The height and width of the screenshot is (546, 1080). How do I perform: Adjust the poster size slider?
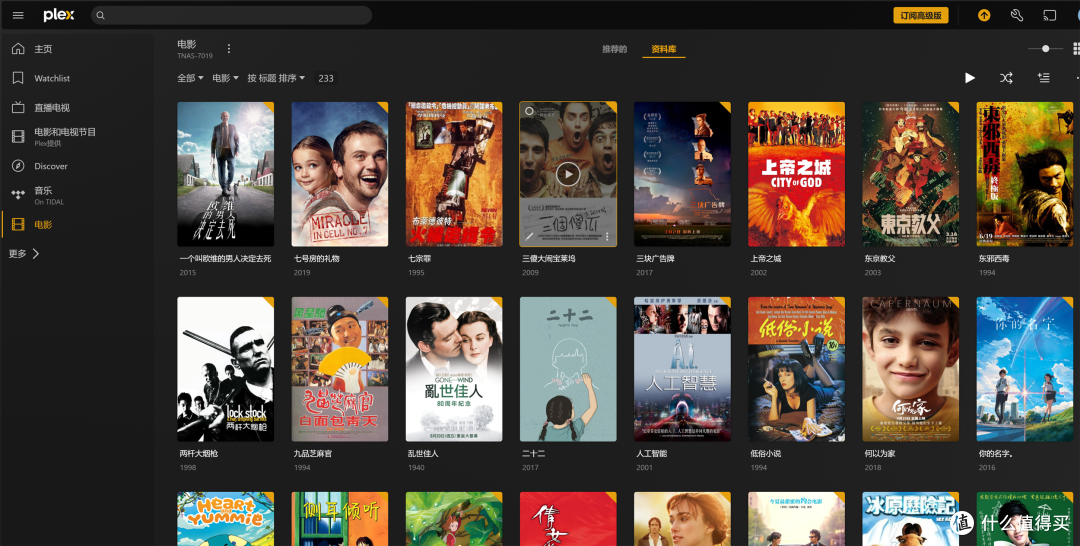click(x=1045, y=49)
